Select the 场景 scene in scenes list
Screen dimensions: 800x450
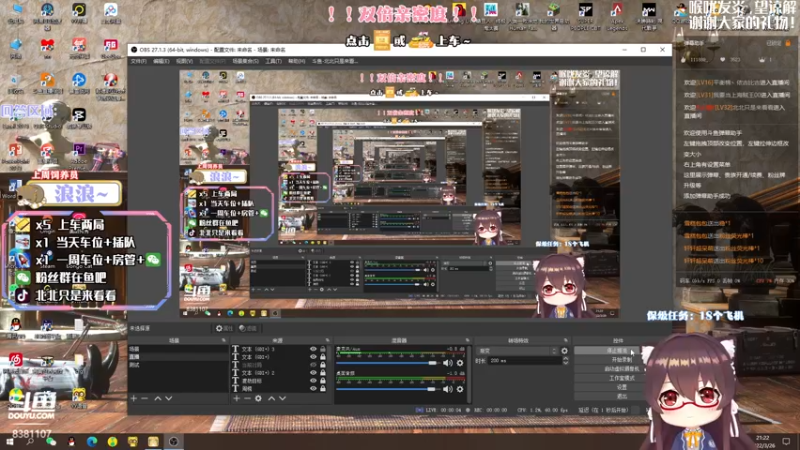click(178, 349)
